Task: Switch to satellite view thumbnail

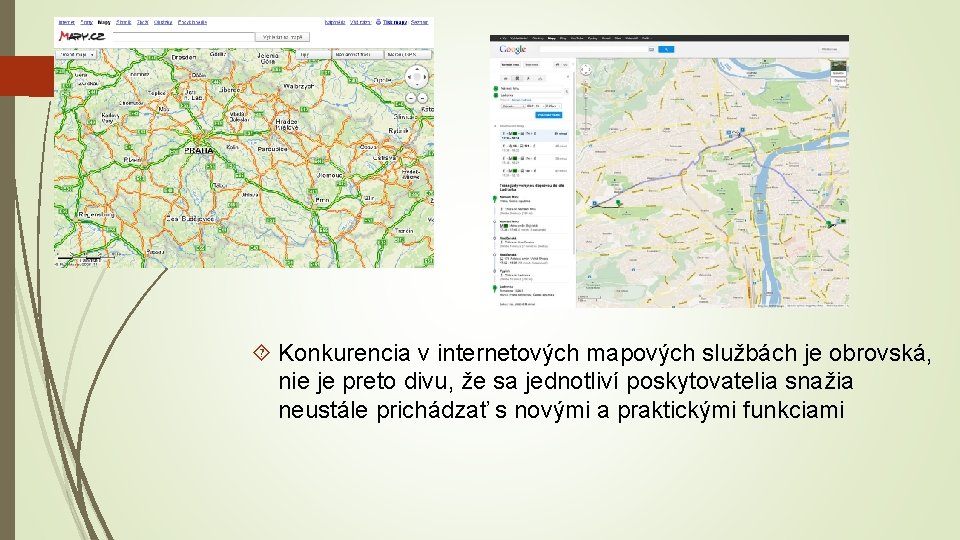Action: [839, 69]
